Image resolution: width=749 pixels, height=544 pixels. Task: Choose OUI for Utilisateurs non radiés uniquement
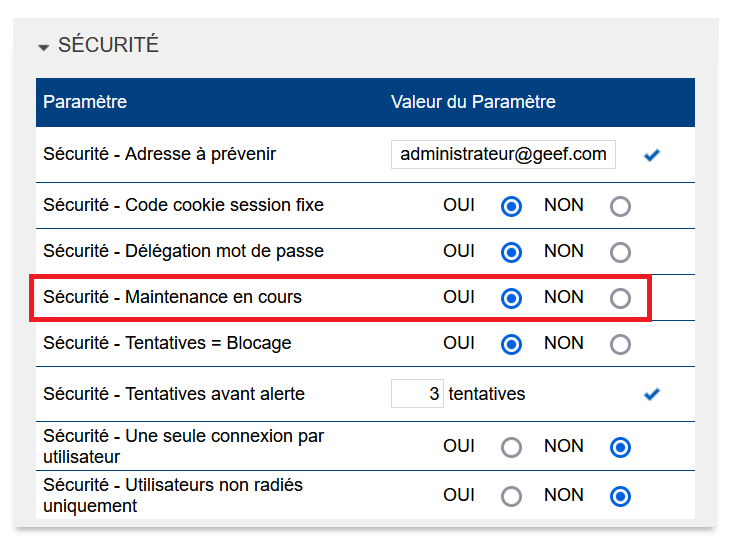click(512, 496)
